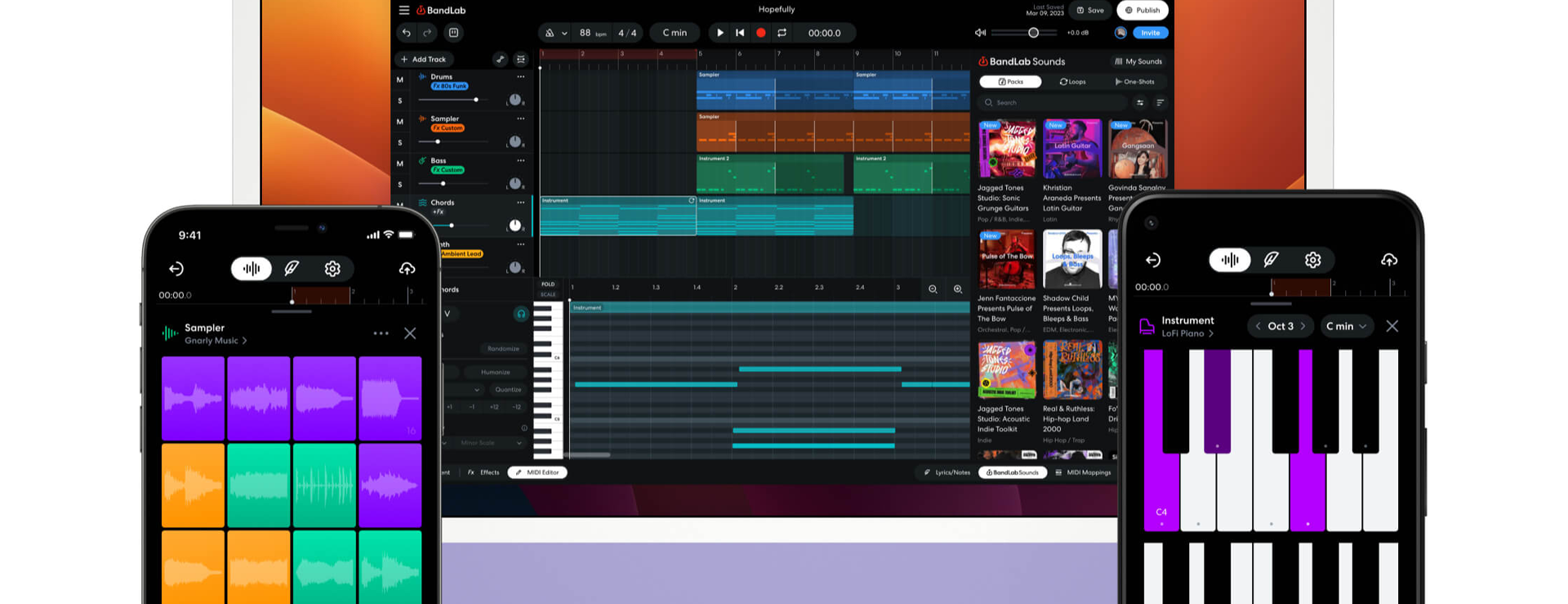Screen dimensions: 1568x604
Task: Tap the cloud upload icon on left phone
Action: coord(407,268)
